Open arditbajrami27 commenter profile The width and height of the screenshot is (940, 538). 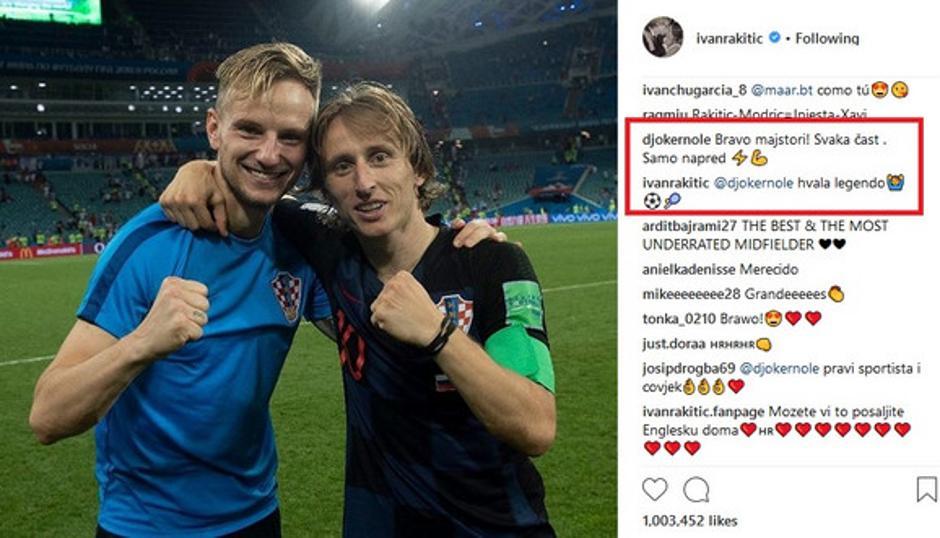(x=689, y=226)
